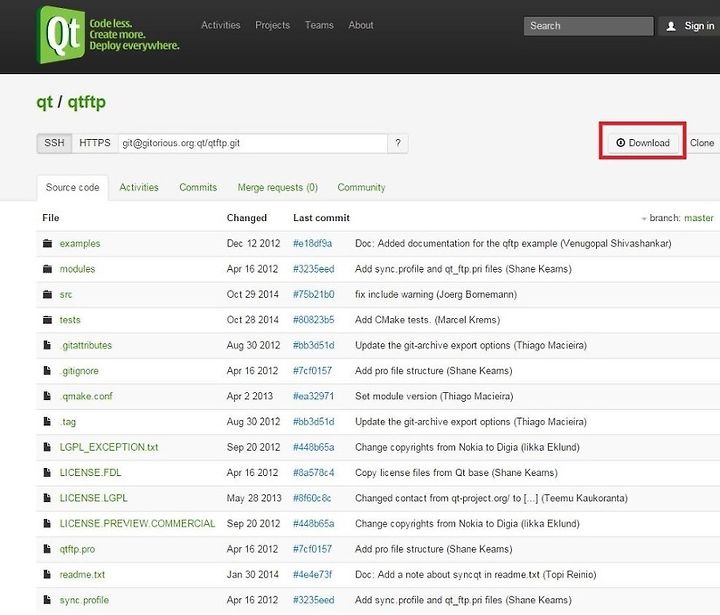Open the LGPL_EXCEPTION.txt file
The image size is (720, 615).
point(109,447)
